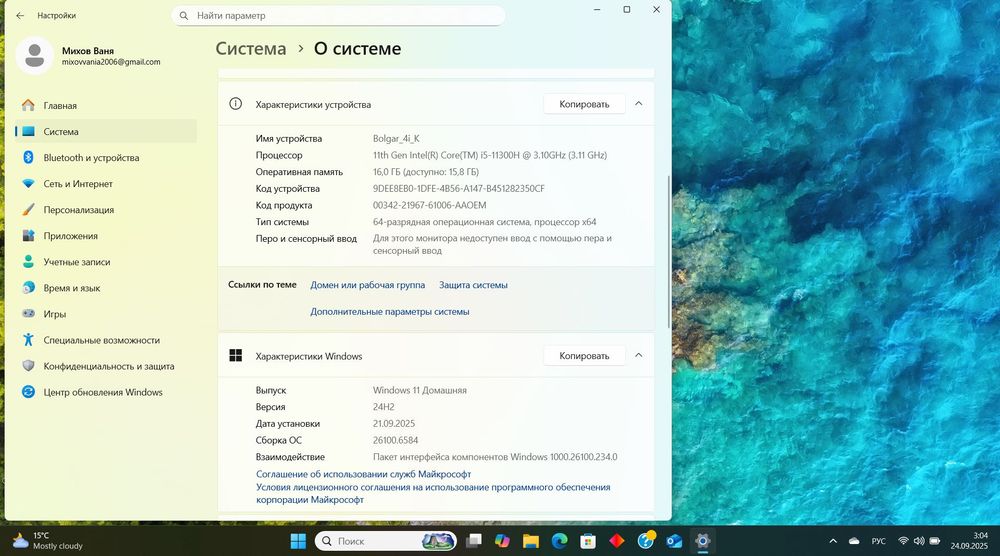
Task: Open the Главная home page icon
Action: (28, 105)
